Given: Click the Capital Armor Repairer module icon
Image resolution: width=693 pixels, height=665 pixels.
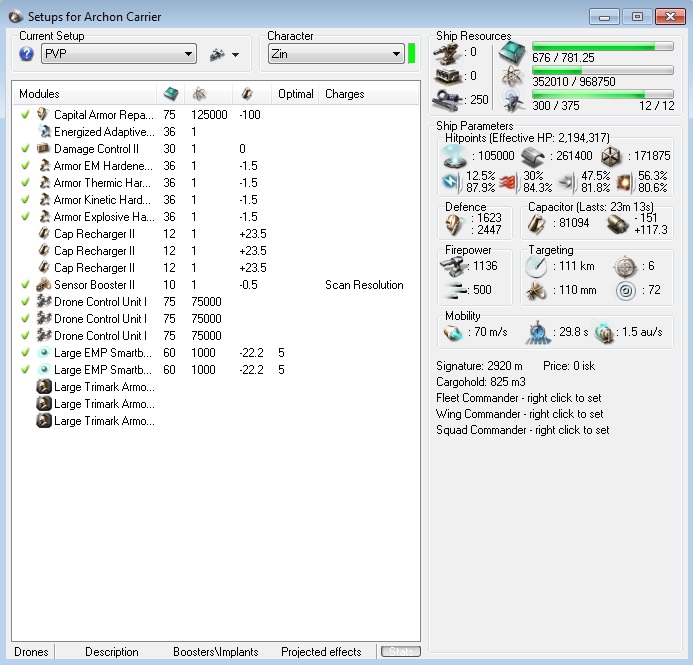Looking at the screenshot, I should coord(43,114).
